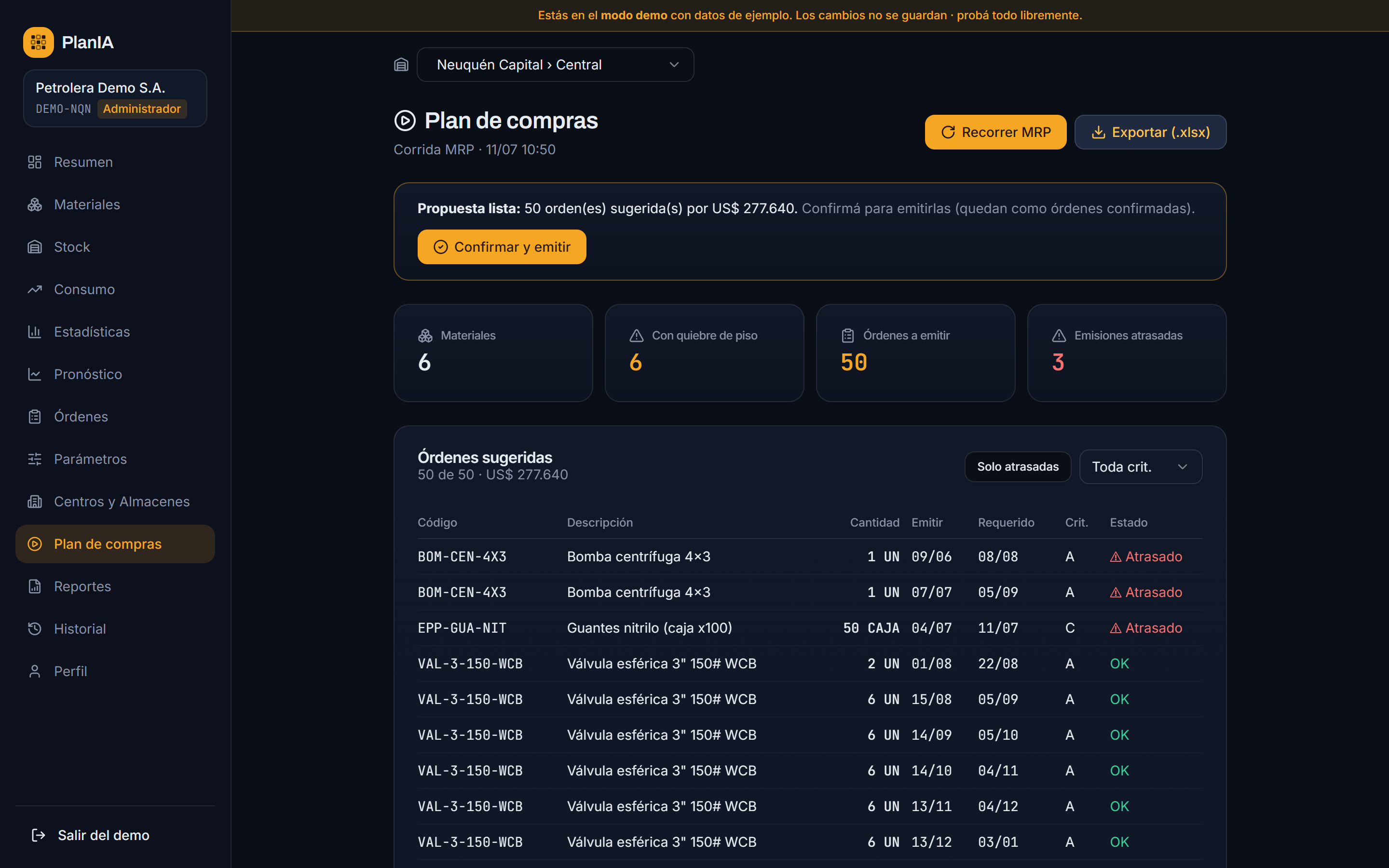
Task: Open the Toda crit. criticality dropdown
Action: coord(1141,467)
